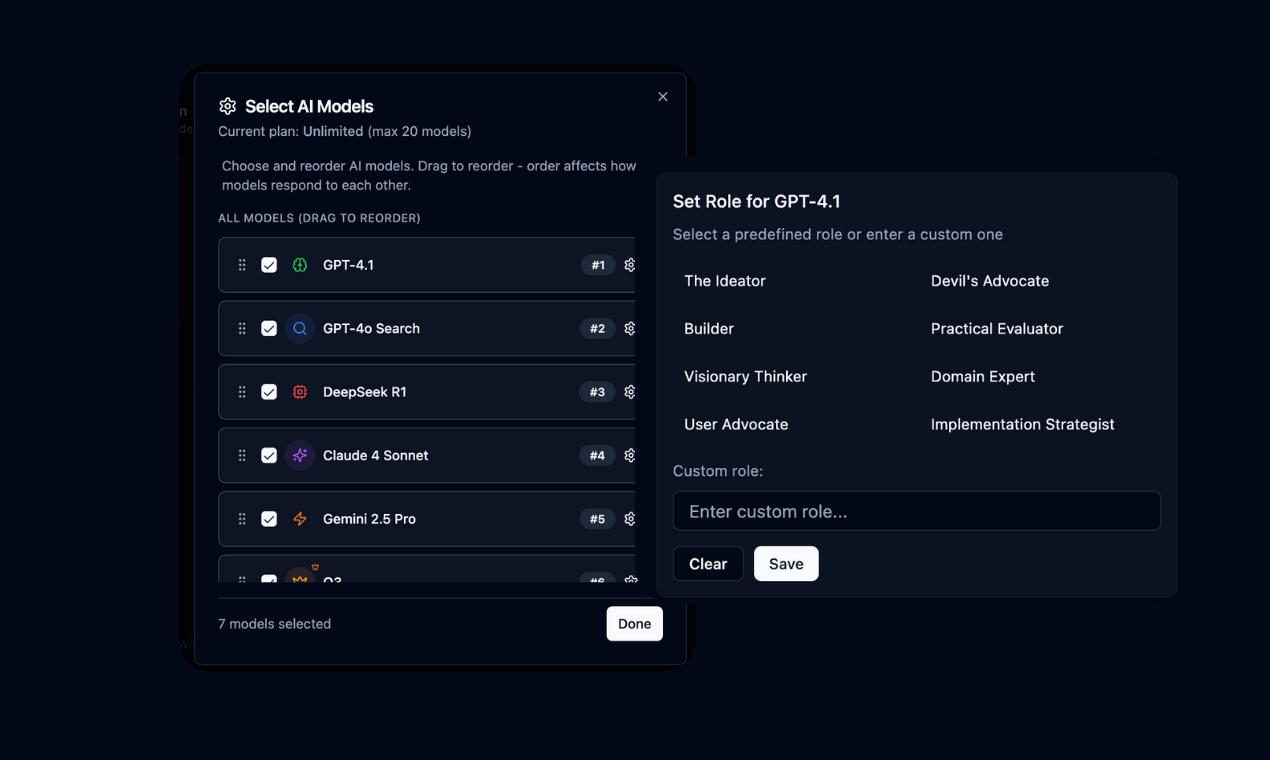Click the #1 rank badge
The image size is (1270, 760).
click(x=598, y=265)
